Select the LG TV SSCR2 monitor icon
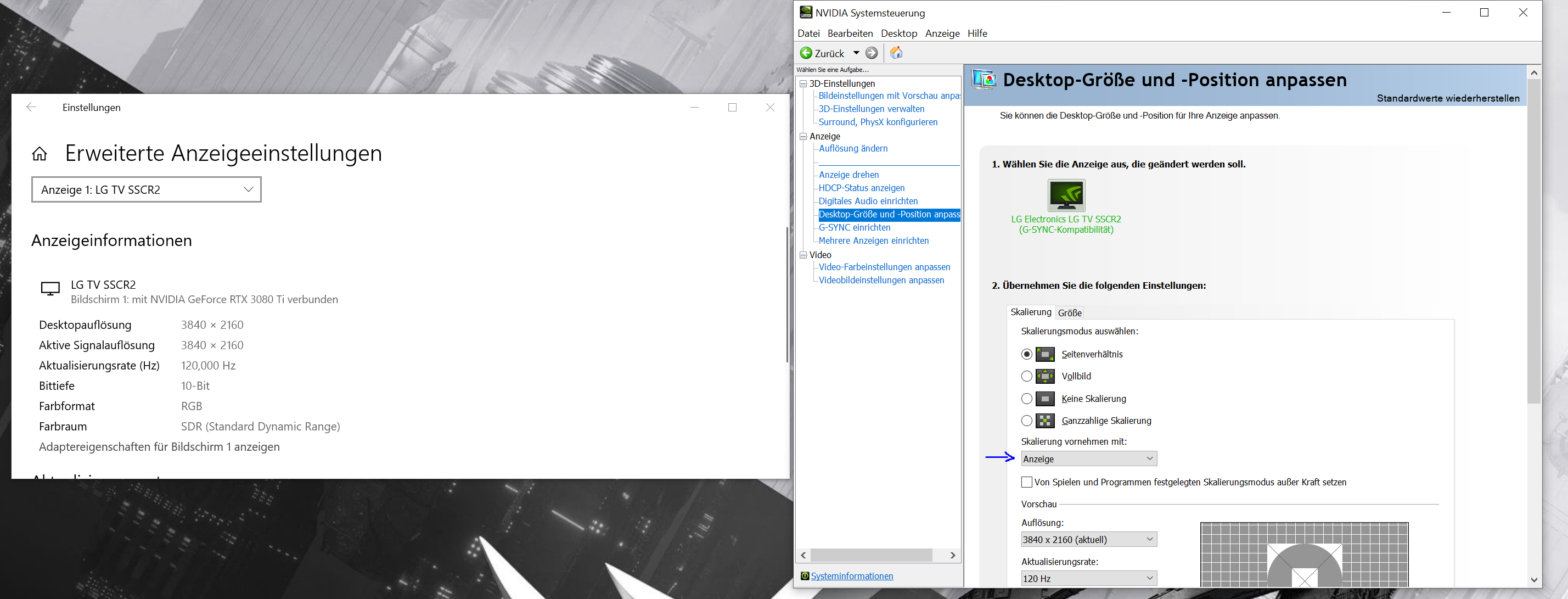This screenshot has width=1568, height=599. coord(1066,195)
